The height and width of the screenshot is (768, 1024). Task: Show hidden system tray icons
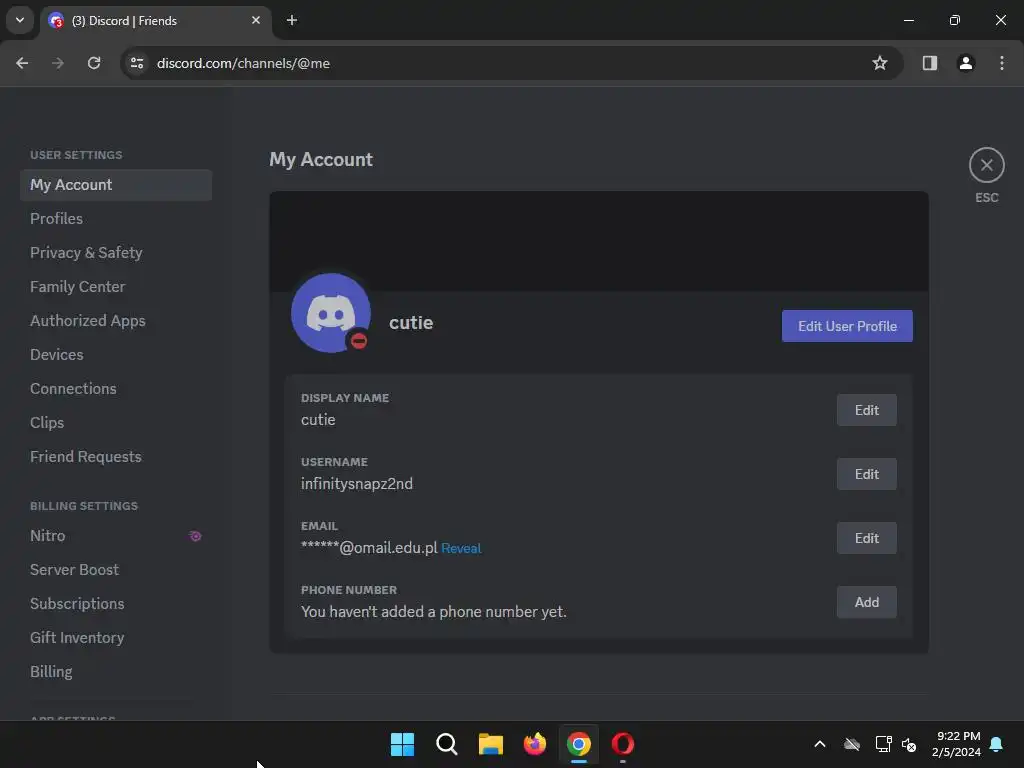tap(820, 744)
